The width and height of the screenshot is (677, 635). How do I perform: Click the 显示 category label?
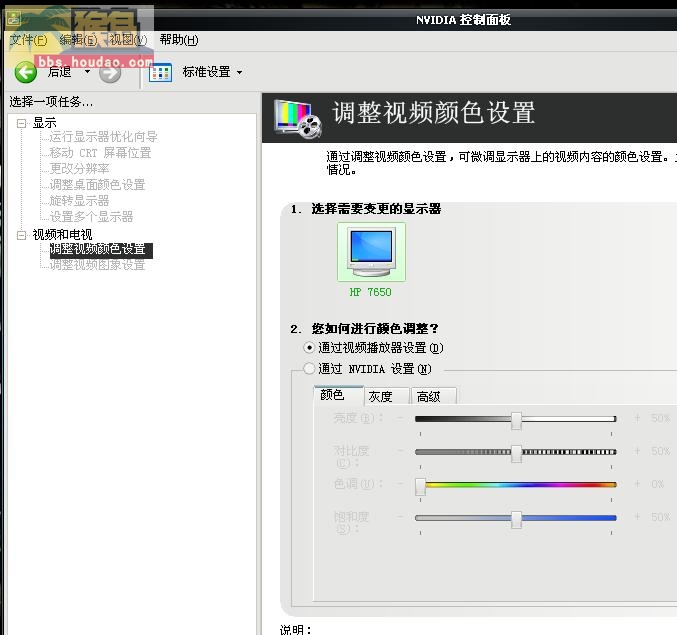pyautogui.click(x=44, y=123)
